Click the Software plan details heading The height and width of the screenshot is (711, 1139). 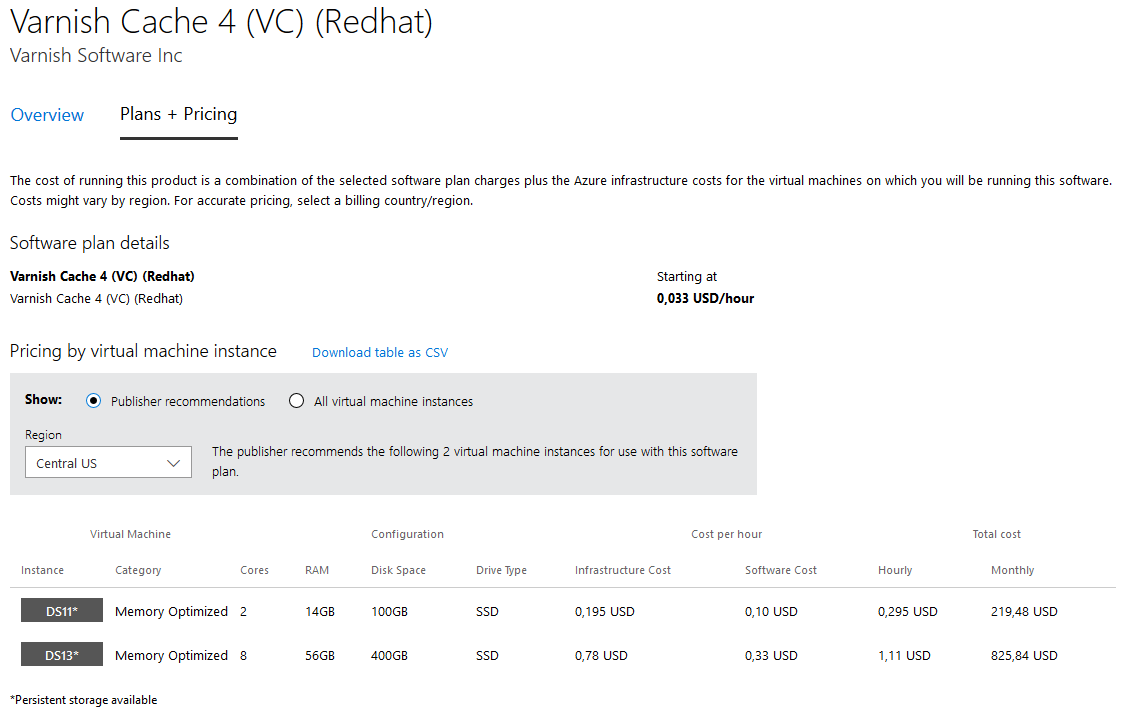pos(89,243)
